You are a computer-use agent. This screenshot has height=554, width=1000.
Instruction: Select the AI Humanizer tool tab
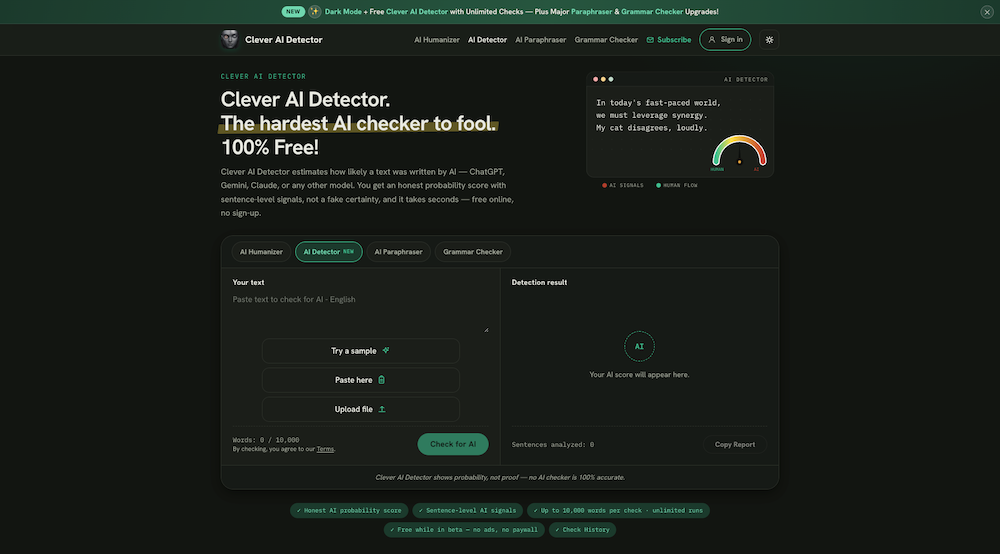click(261, 252)
